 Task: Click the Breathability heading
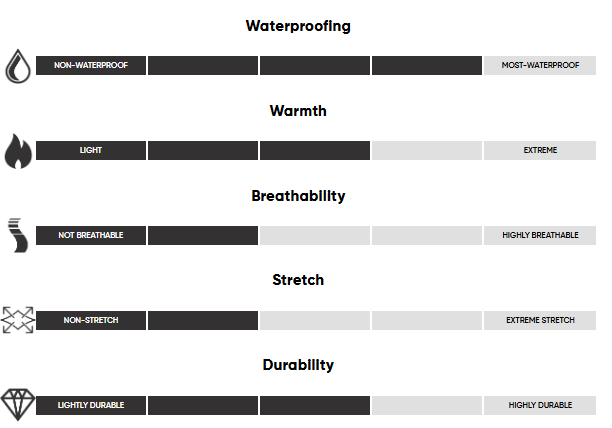(x=298, y=196)
